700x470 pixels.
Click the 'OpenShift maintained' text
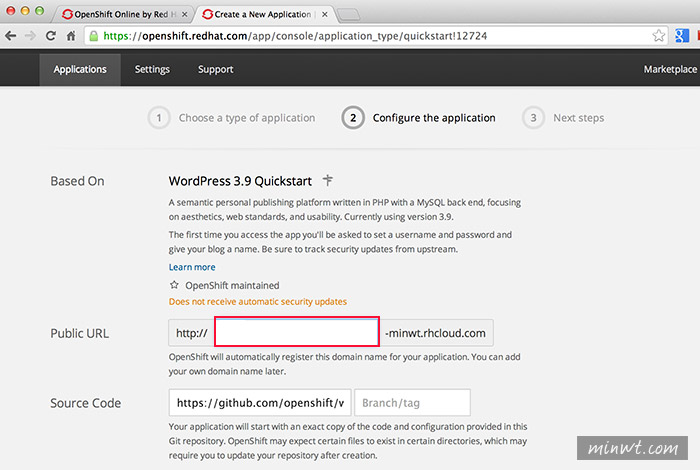pyautogui.click(x=232, y=285)
